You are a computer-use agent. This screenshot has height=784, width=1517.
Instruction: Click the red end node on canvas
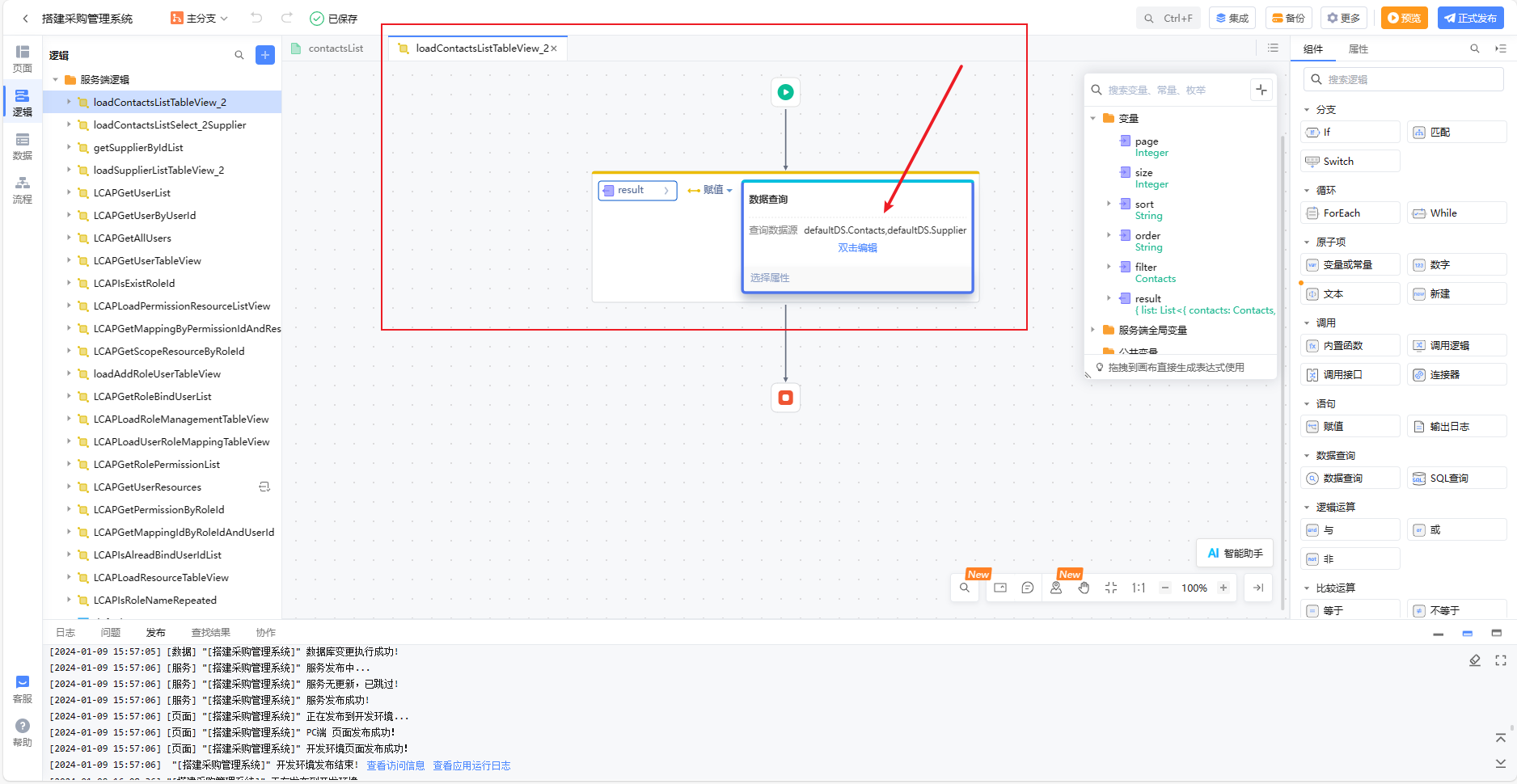tap(785, 398)
